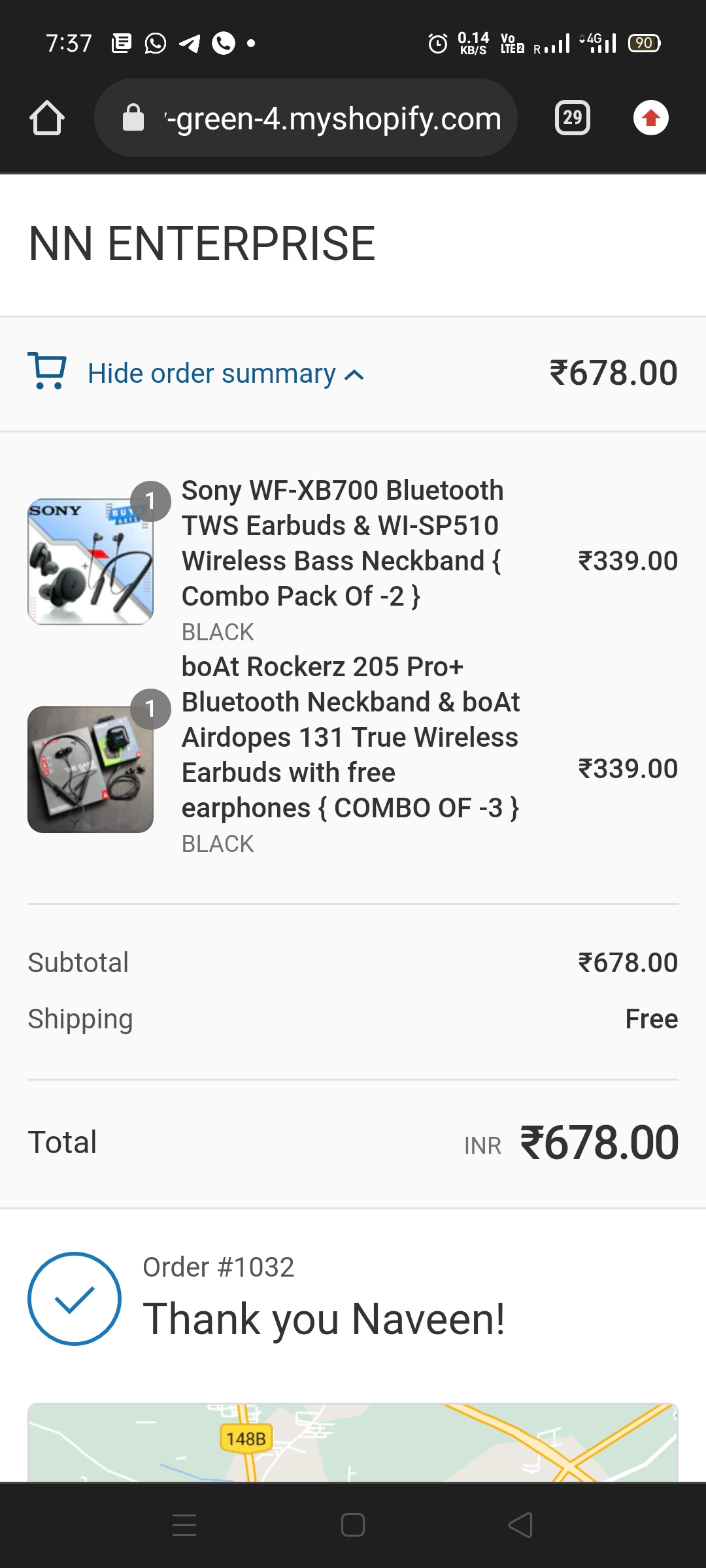The width and height of the screenshot is (706, 1568).
Task: Tap the myshopify.com address bar
Action: point(333,118)
